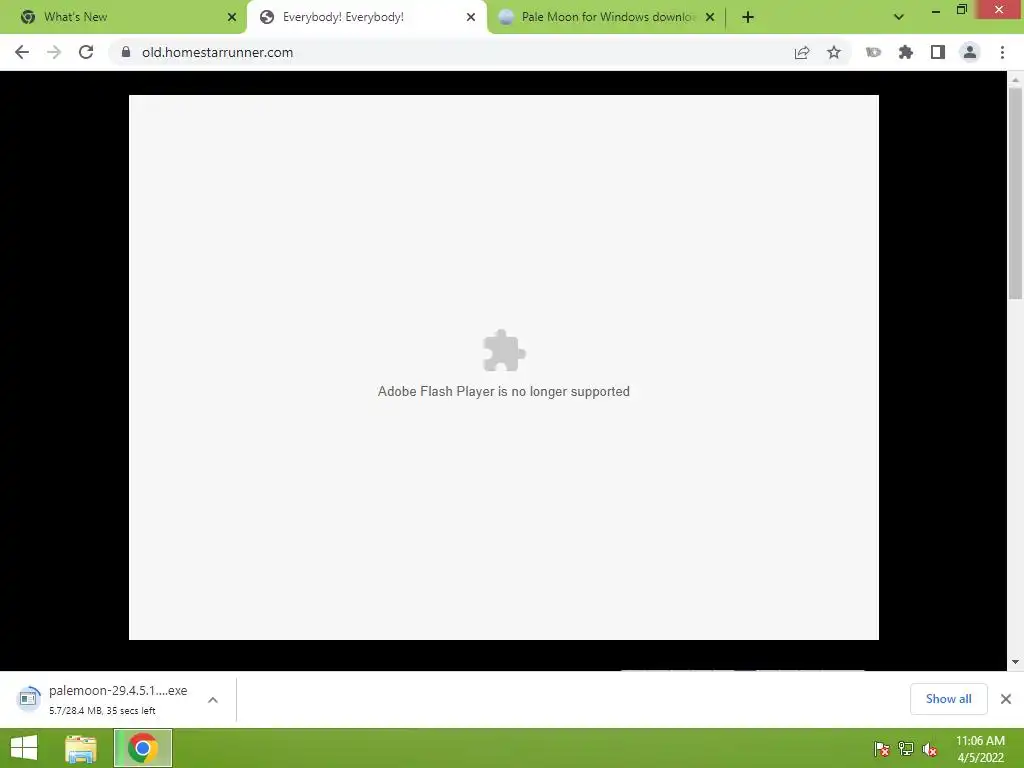This screenshot has height=768, width=1024.
Task: Expand the tab search dropdown chevron
Action: pyautogui.click(x=899, y=17)
